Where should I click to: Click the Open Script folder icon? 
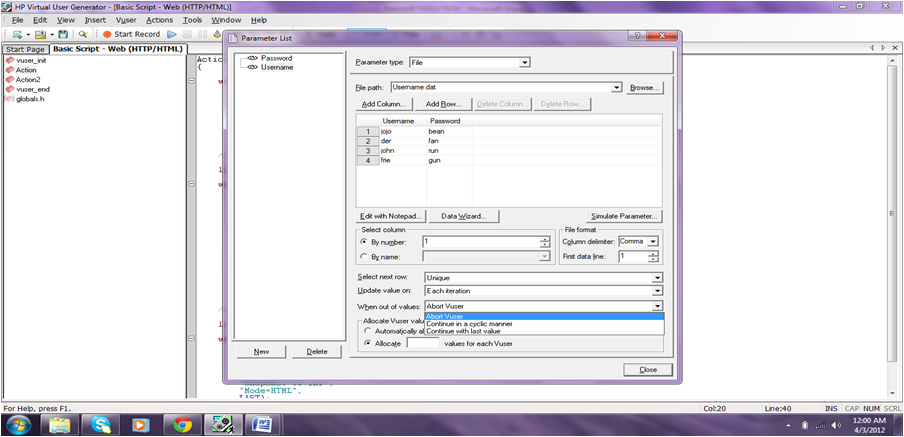tap(40, 35)
